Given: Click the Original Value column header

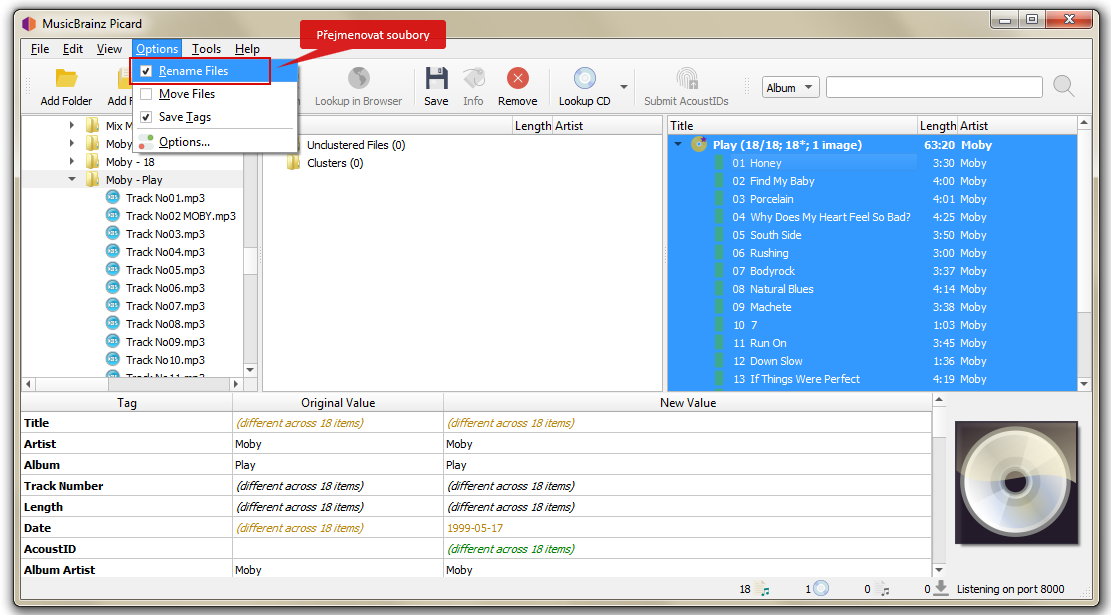Looking at the screenshot, I should point(338,402).
